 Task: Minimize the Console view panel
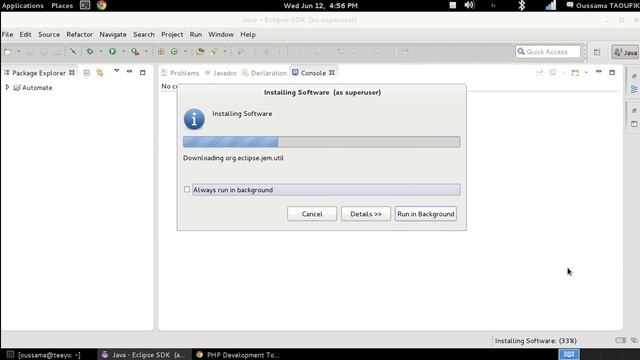click(599, 72)
